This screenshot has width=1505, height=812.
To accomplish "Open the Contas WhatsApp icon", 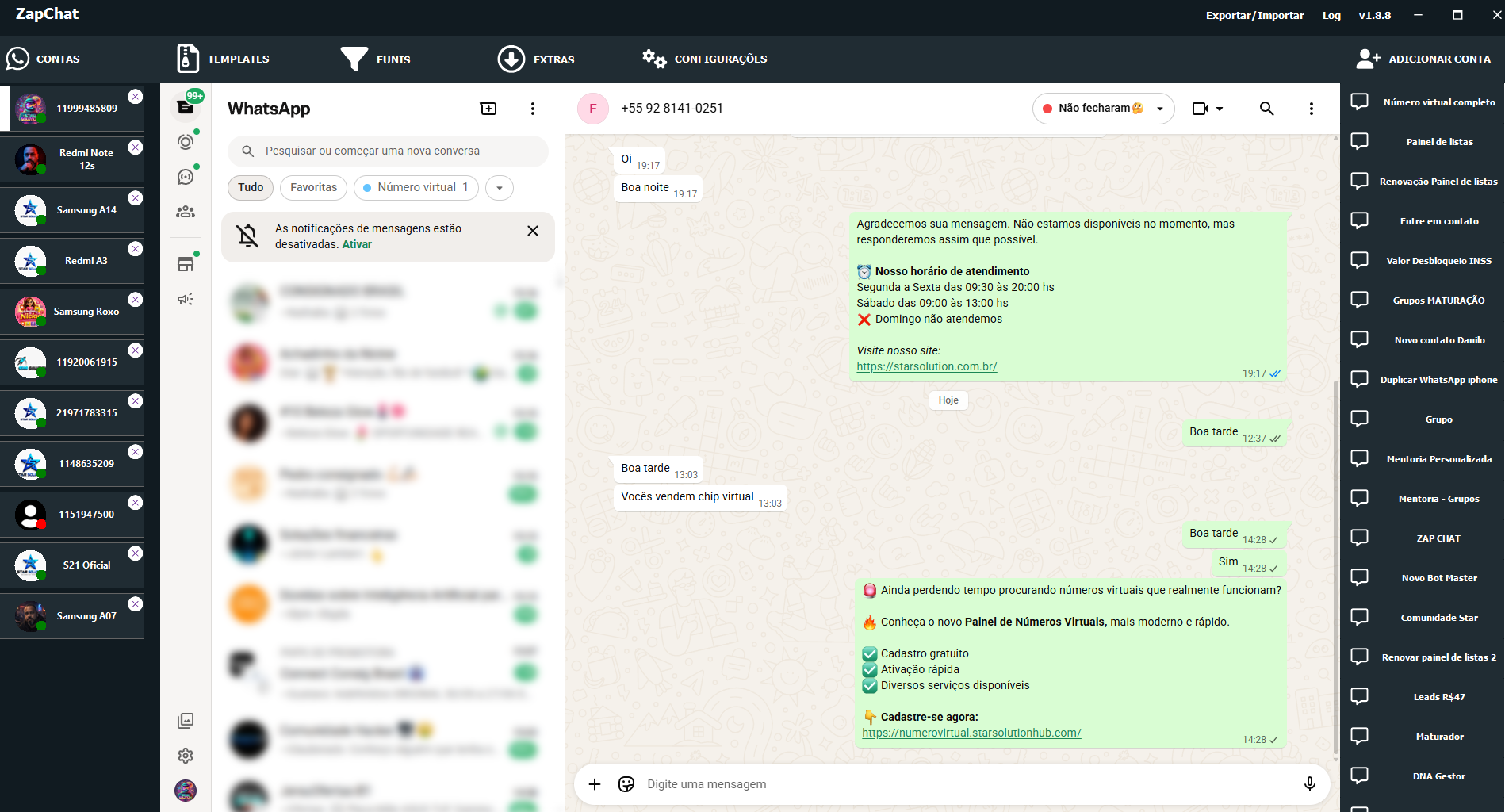I will (17, 59).
